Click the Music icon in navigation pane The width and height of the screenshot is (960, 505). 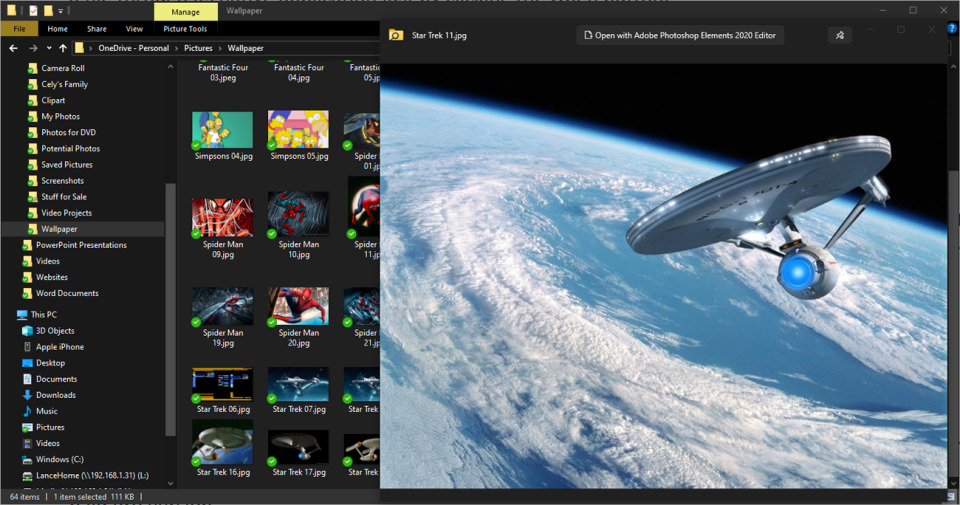27,411
